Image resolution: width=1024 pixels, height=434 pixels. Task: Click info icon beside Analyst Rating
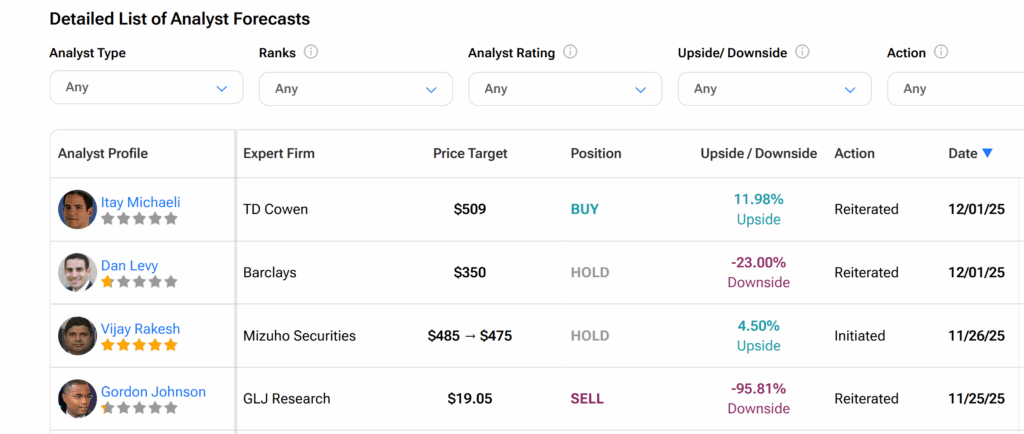point(570,53)
